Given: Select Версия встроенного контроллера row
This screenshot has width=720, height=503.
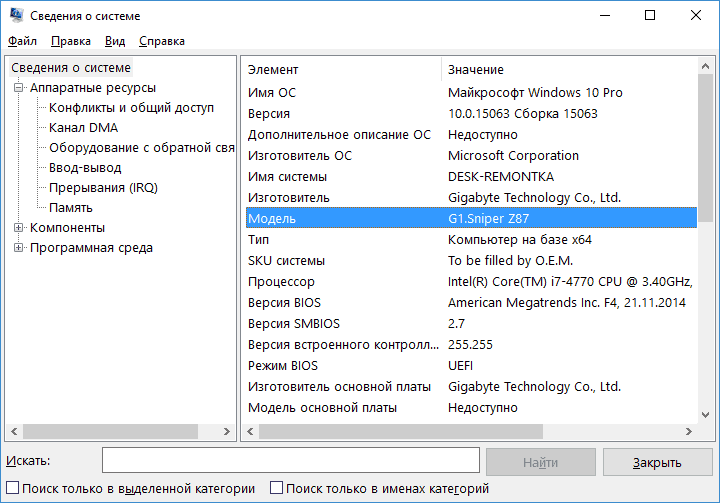Looking at the screenshot, I should tap(471, 345).
